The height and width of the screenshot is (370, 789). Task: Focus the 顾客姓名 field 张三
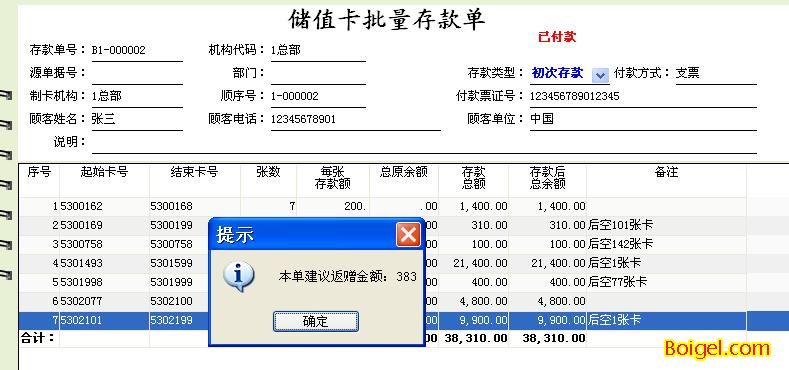(137, 119)
